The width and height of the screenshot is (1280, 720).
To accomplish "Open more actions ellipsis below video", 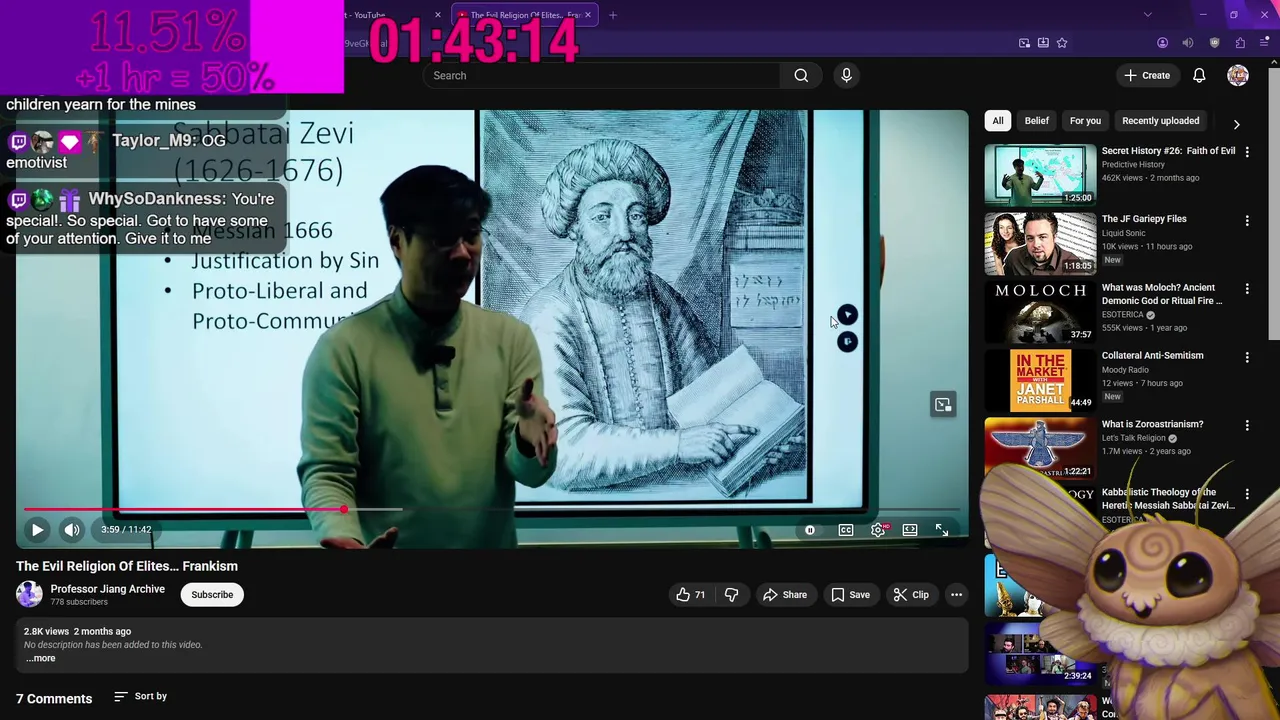I will tap(956, 595).
